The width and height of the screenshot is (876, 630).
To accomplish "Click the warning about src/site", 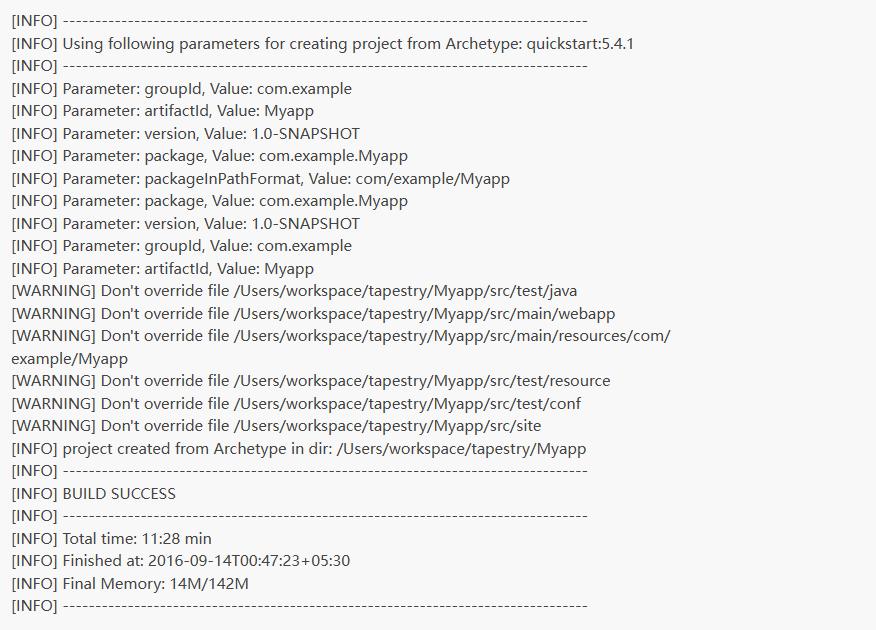I will (276, 426).
